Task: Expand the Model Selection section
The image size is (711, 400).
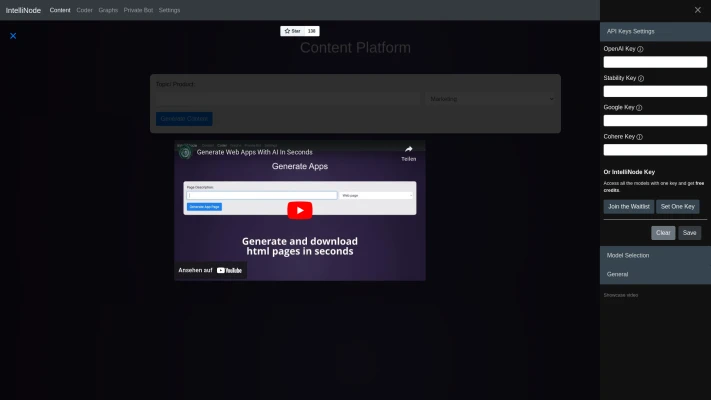Action: point(655,255)
